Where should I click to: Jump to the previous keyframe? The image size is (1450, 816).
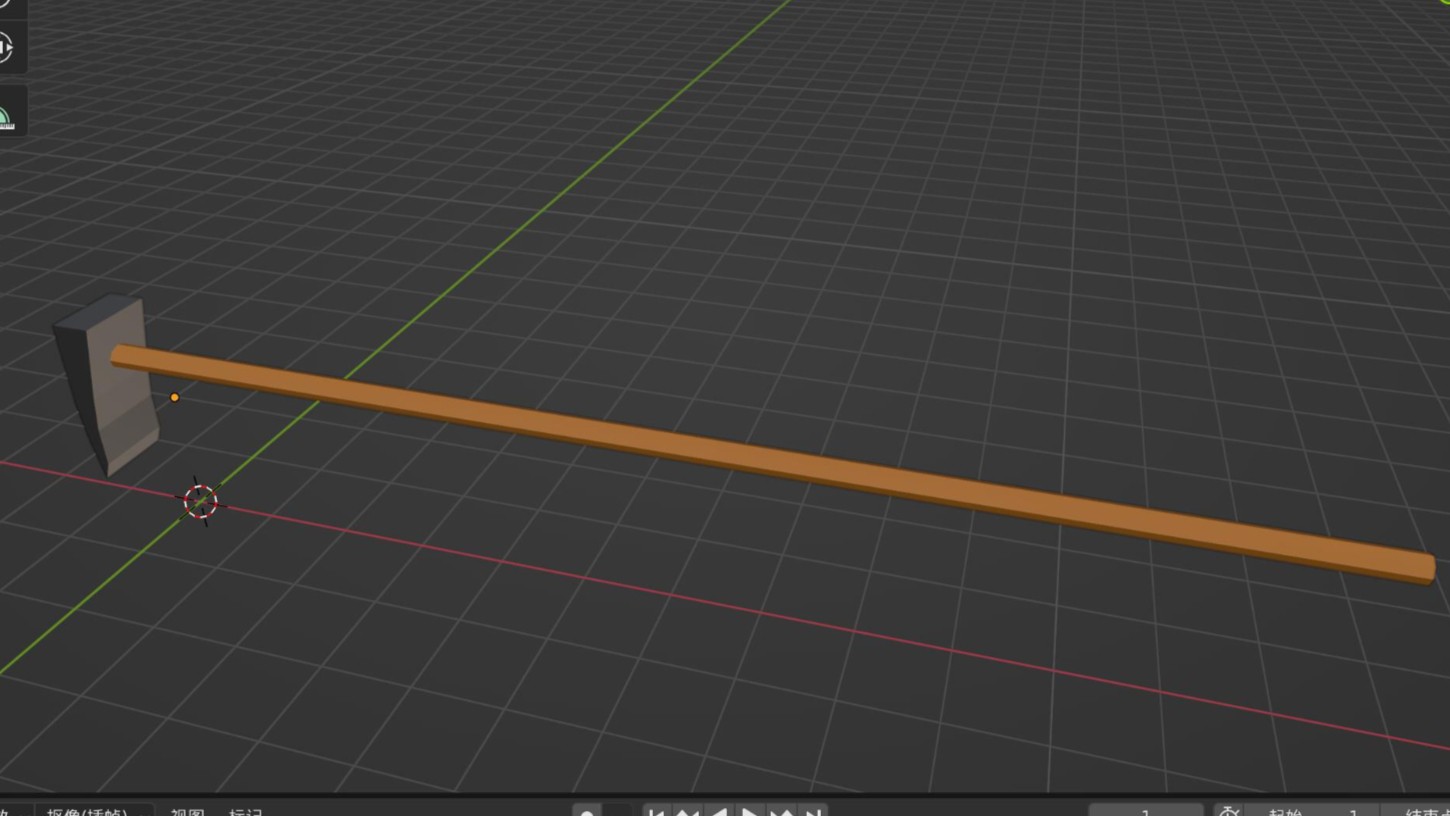coord(687,811)
